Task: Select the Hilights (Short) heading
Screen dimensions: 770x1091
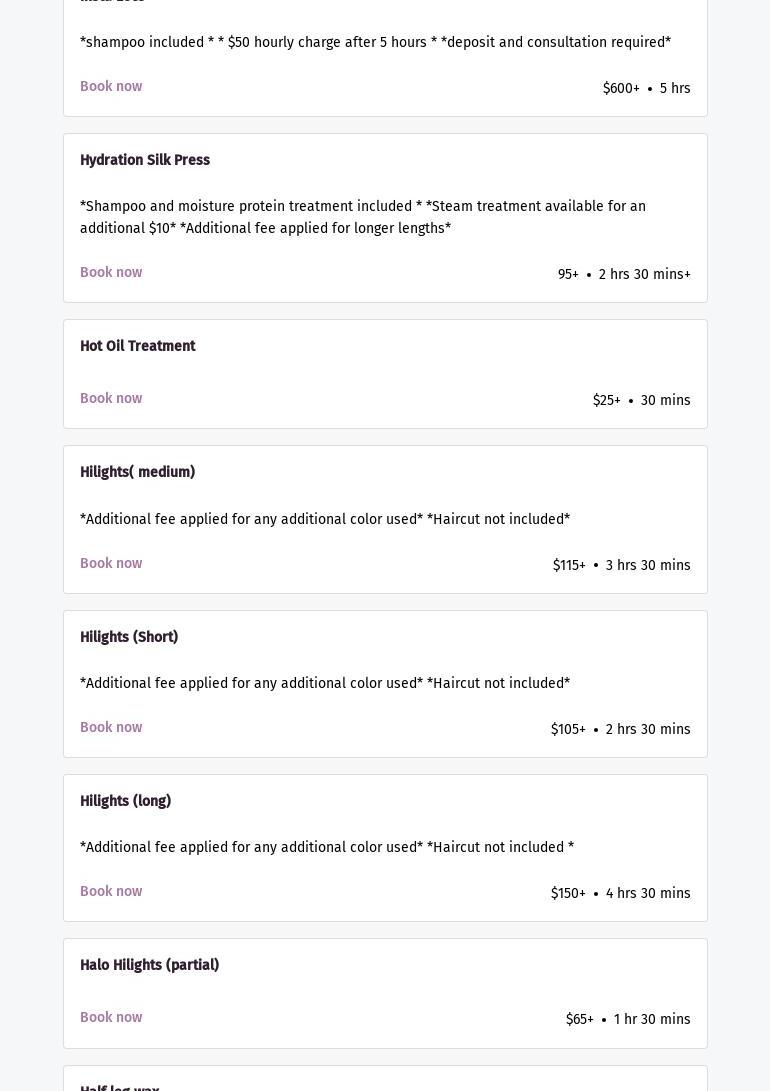Action: coord(129,638)
